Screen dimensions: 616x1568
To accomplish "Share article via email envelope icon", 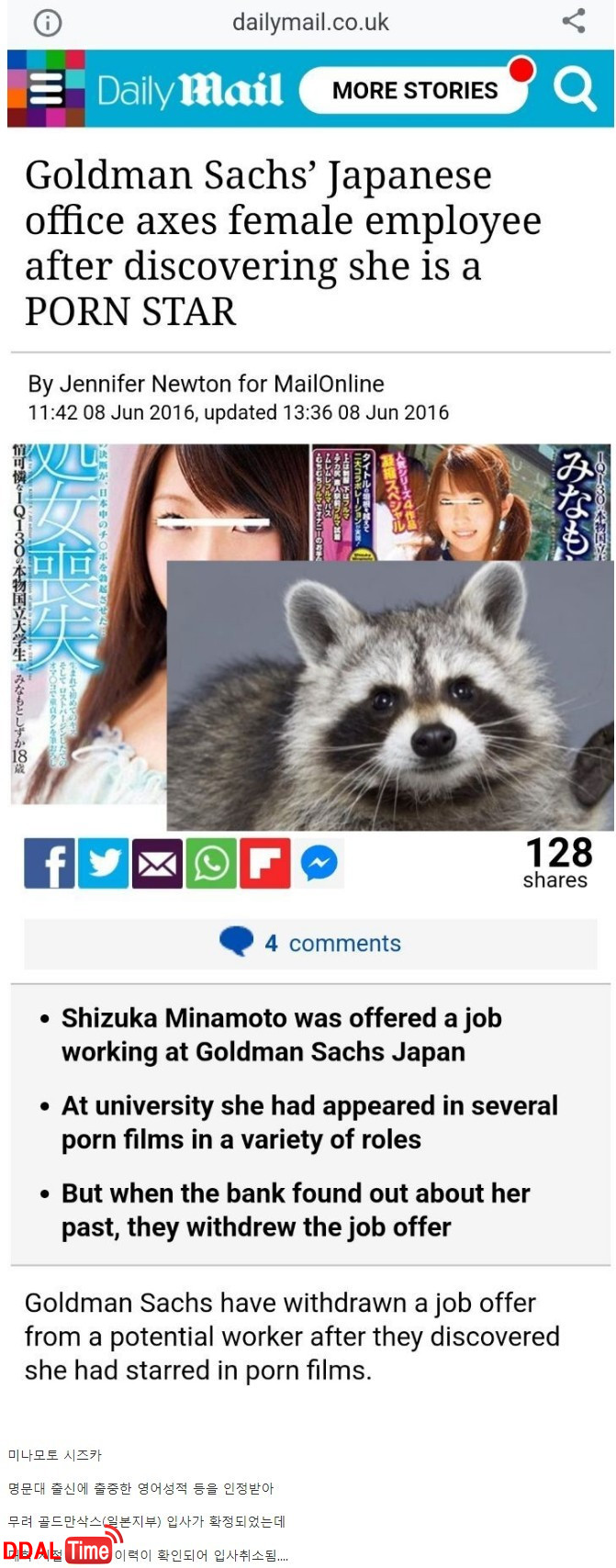I will coord(157,863).
